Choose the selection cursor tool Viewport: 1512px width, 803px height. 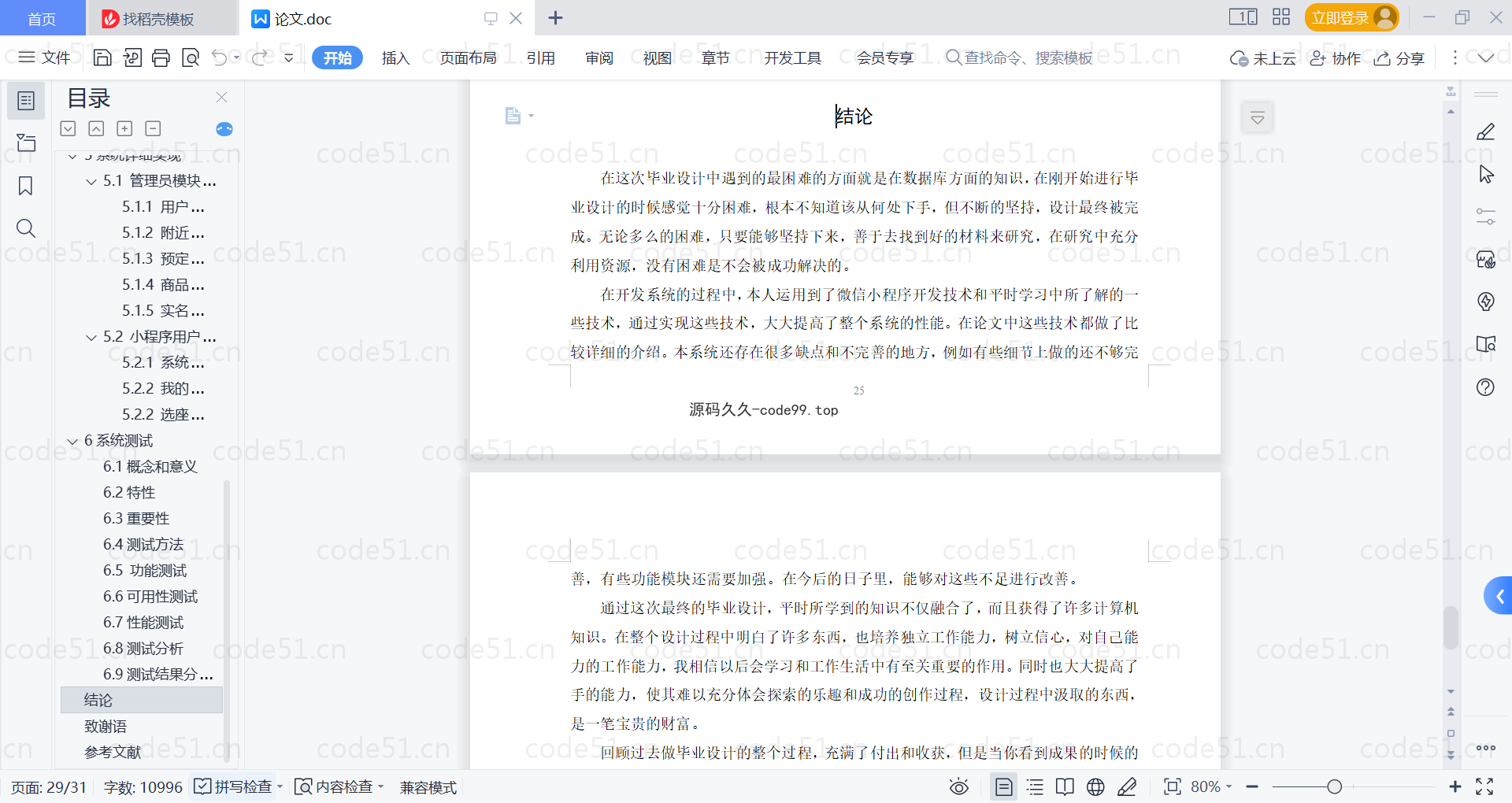pos(1486,174)
